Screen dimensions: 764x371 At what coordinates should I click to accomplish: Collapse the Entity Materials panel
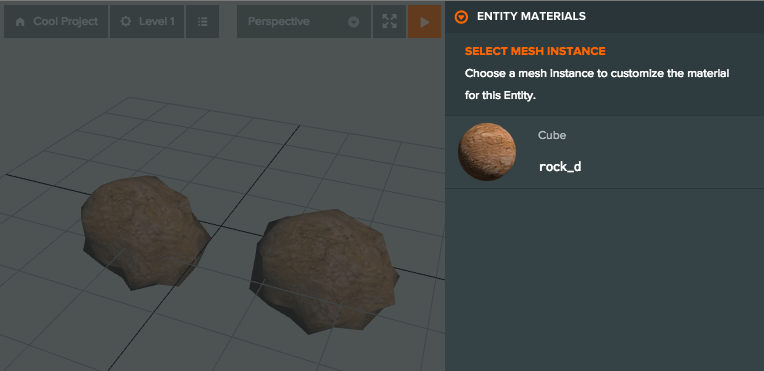(x=461, y=17)
